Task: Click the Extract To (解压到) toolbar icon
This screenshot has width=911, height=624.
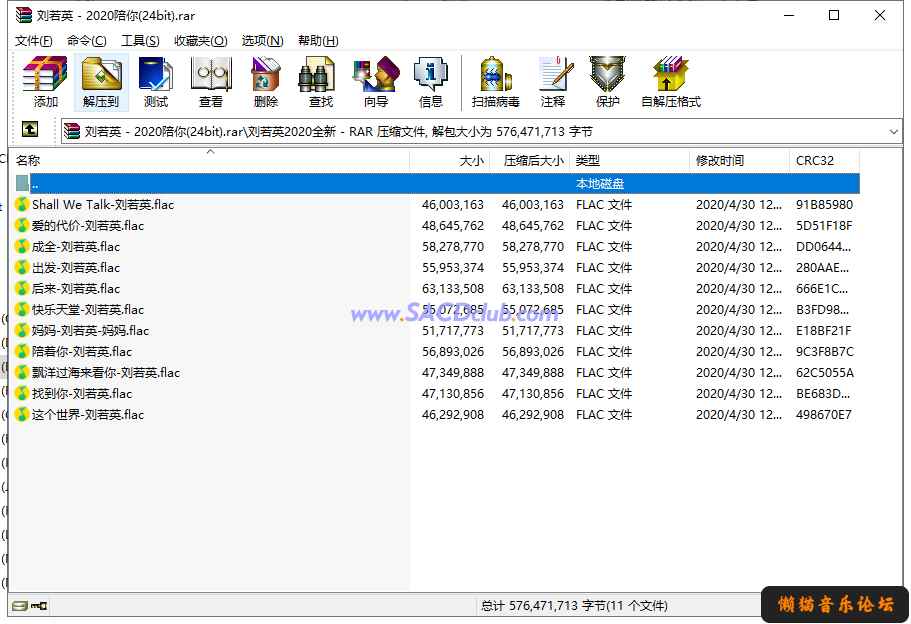Action: point(101,82)
